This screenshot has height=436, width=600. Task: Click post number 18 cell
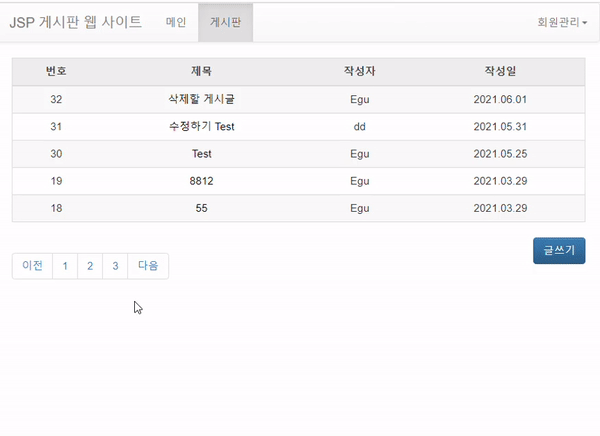pos(56,208)
